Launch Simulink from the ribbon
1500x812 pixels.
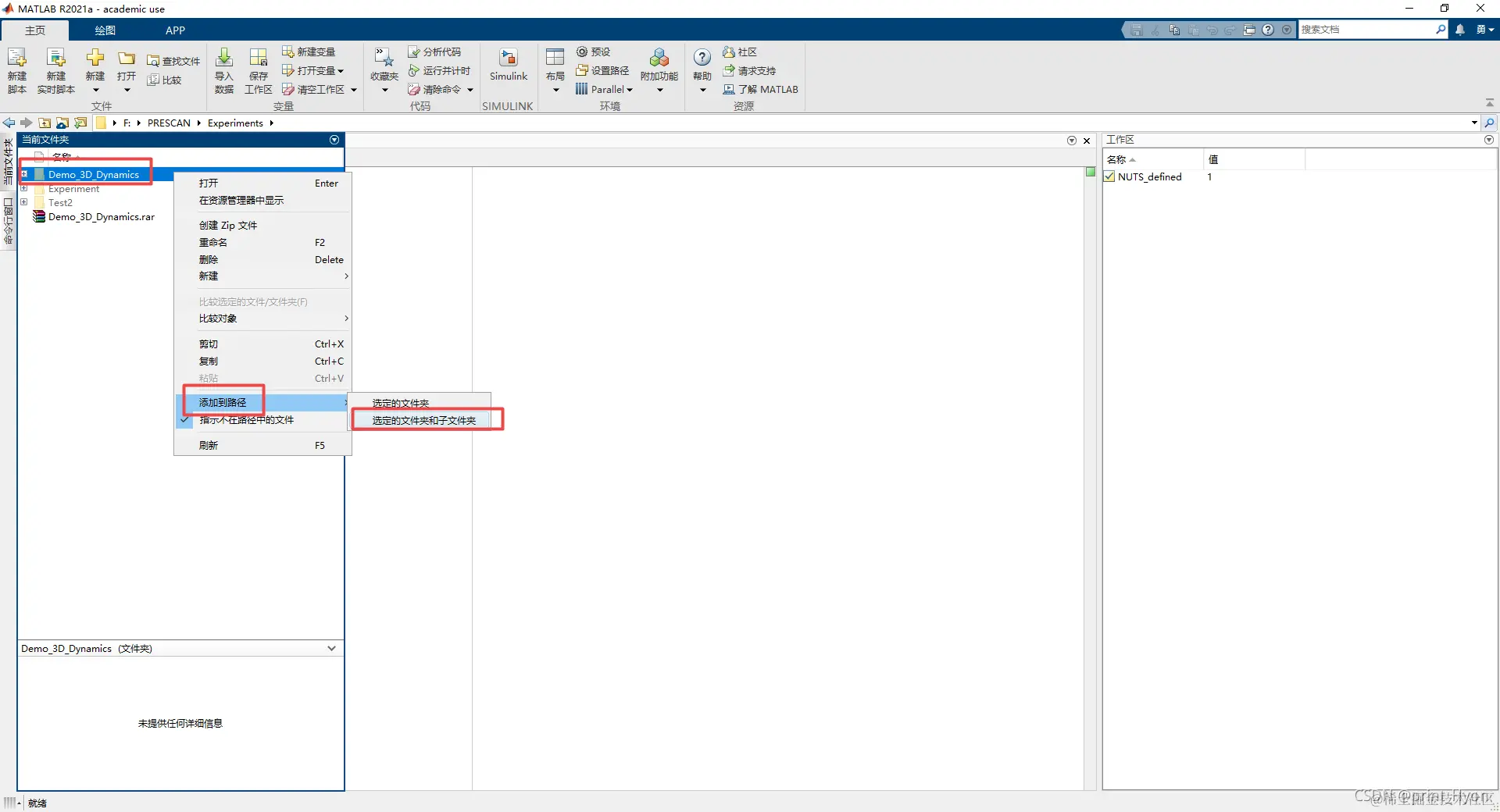click(x=509, y=64)
